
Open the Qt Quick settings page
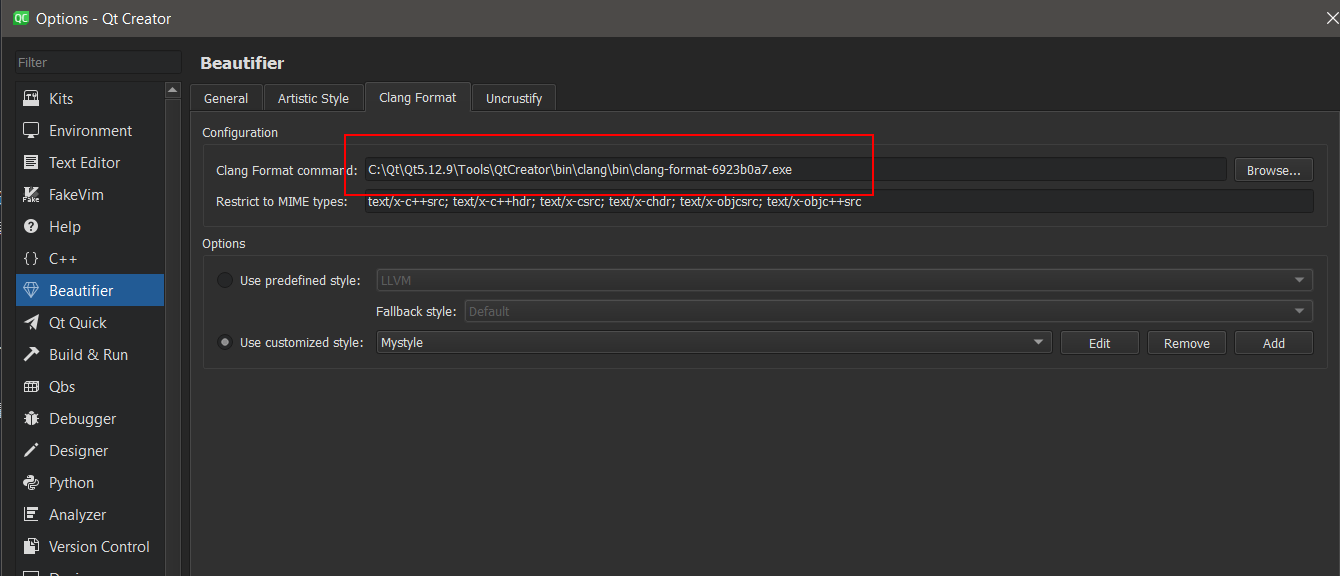click(x=90, y=323)
